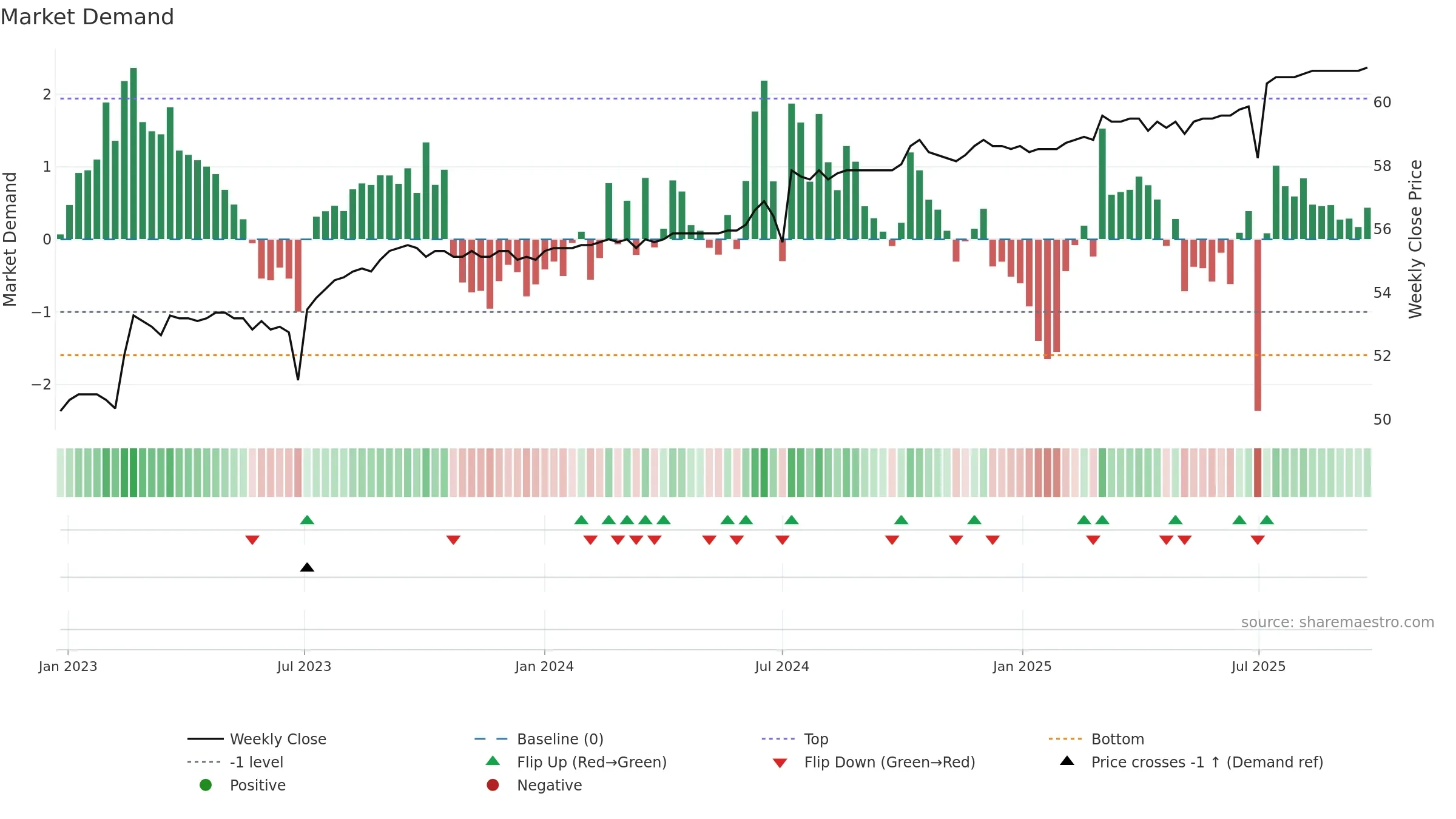Click the 60 tick on the price axis
This screenshot has width=1456, height=819.
(x=1382, y=103)
